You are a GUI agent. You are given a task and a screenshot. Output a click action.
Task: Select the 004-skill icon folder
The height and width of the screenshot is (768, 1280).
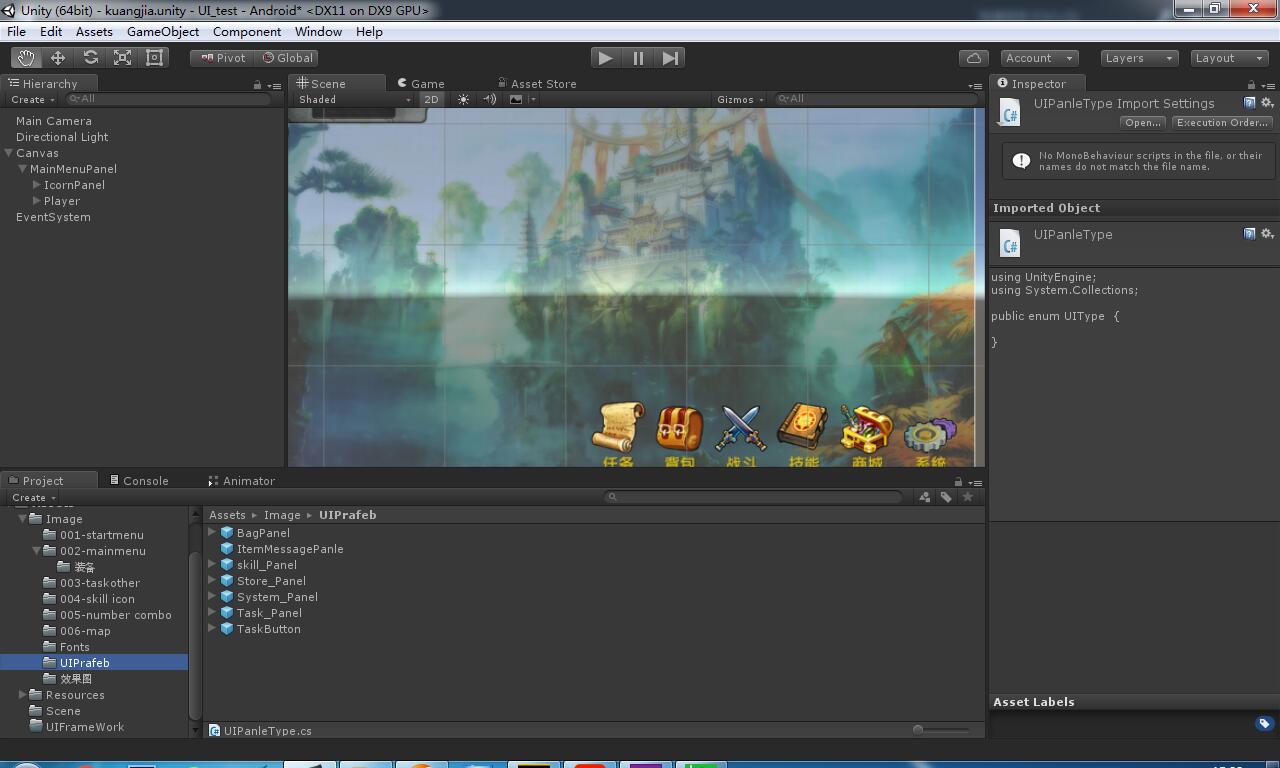(x=97, y=599)
